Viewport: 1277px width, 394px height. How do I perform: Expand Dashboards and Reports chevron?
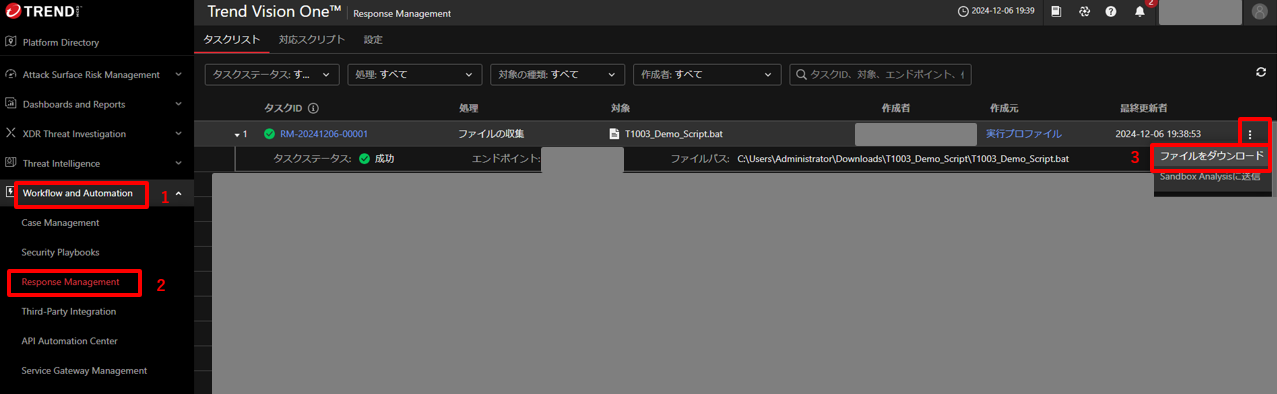(x=178, y=104)
